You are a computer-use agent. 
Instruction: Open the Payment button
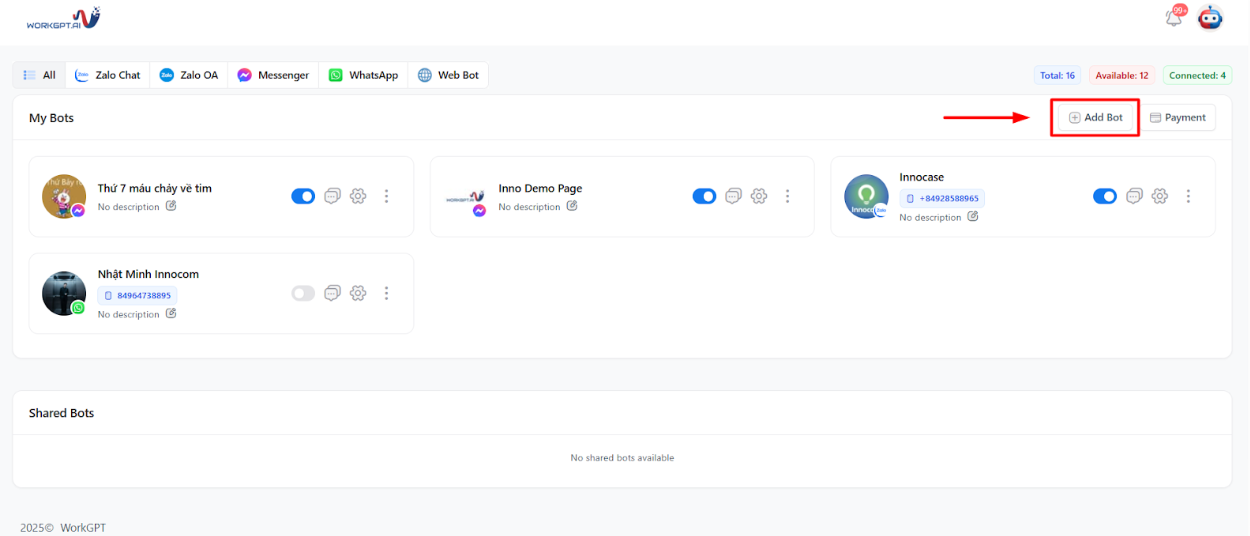(1178, 117)
